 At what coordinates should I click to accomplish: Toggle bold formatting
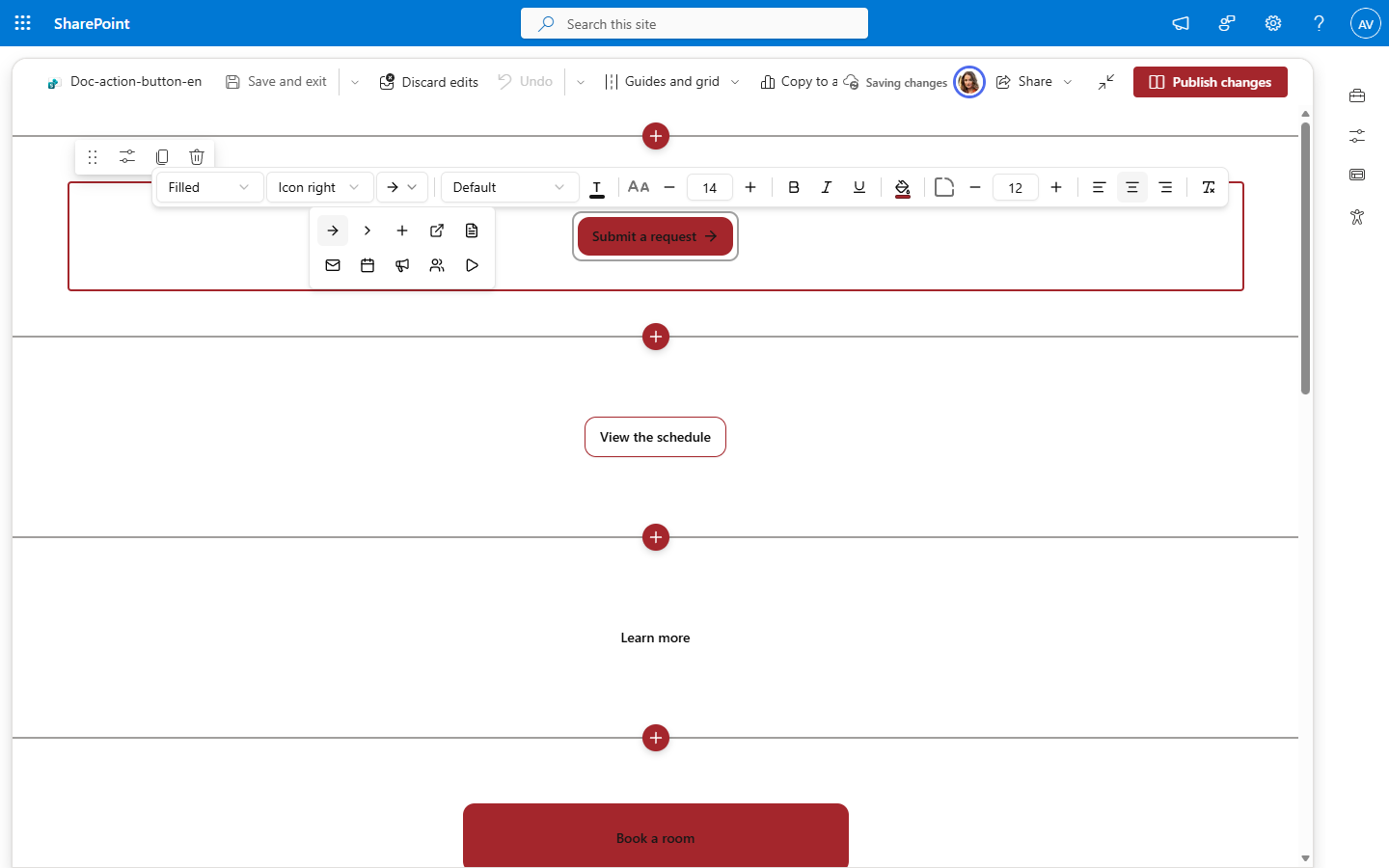point(794,187)
